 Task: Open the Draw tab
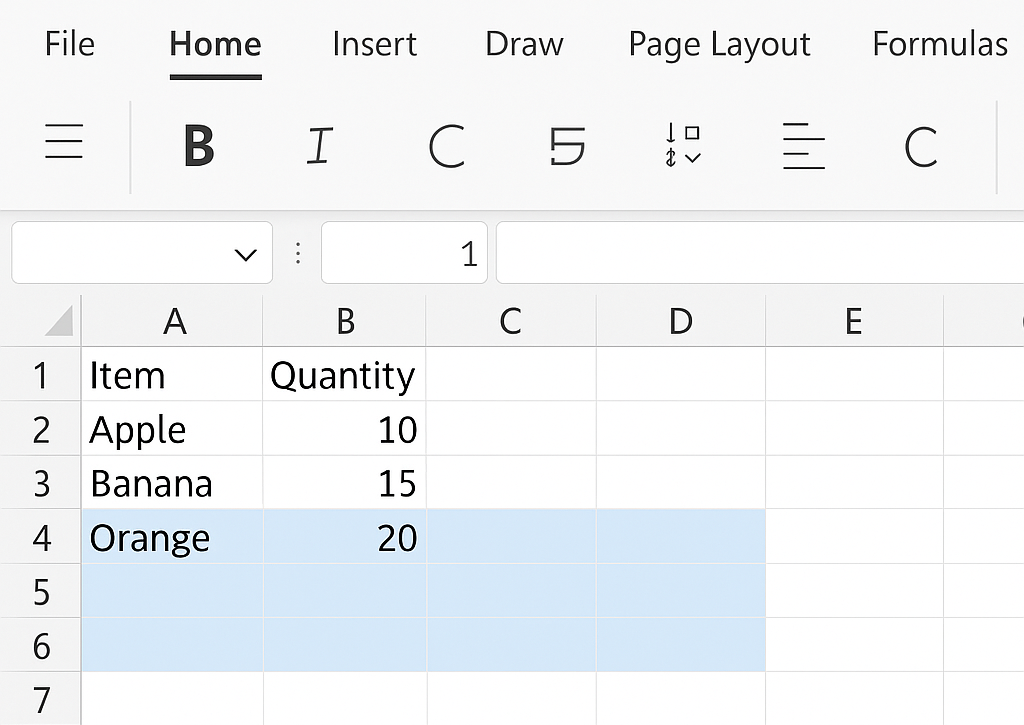pyautogui.click(x=524, y=44)
